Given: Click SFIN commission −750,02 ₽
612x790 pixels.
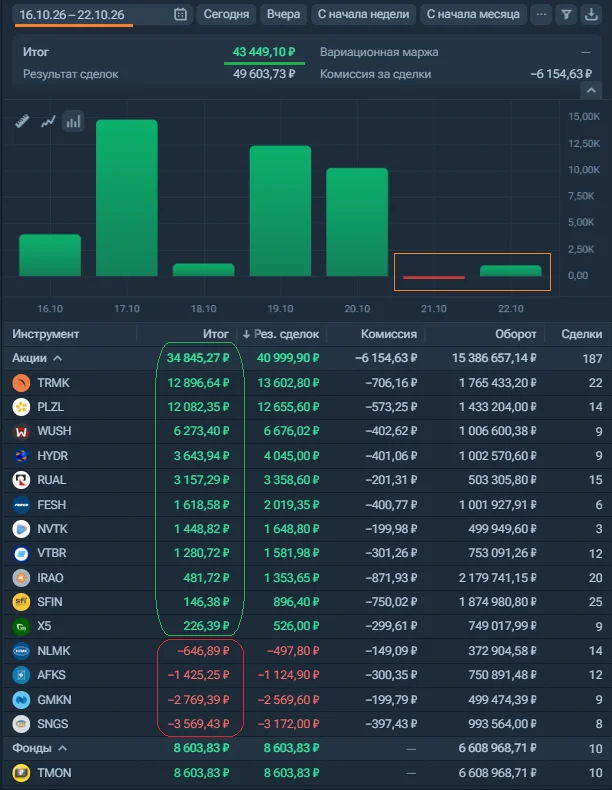Looking at the screenshot, I should 391,602.
